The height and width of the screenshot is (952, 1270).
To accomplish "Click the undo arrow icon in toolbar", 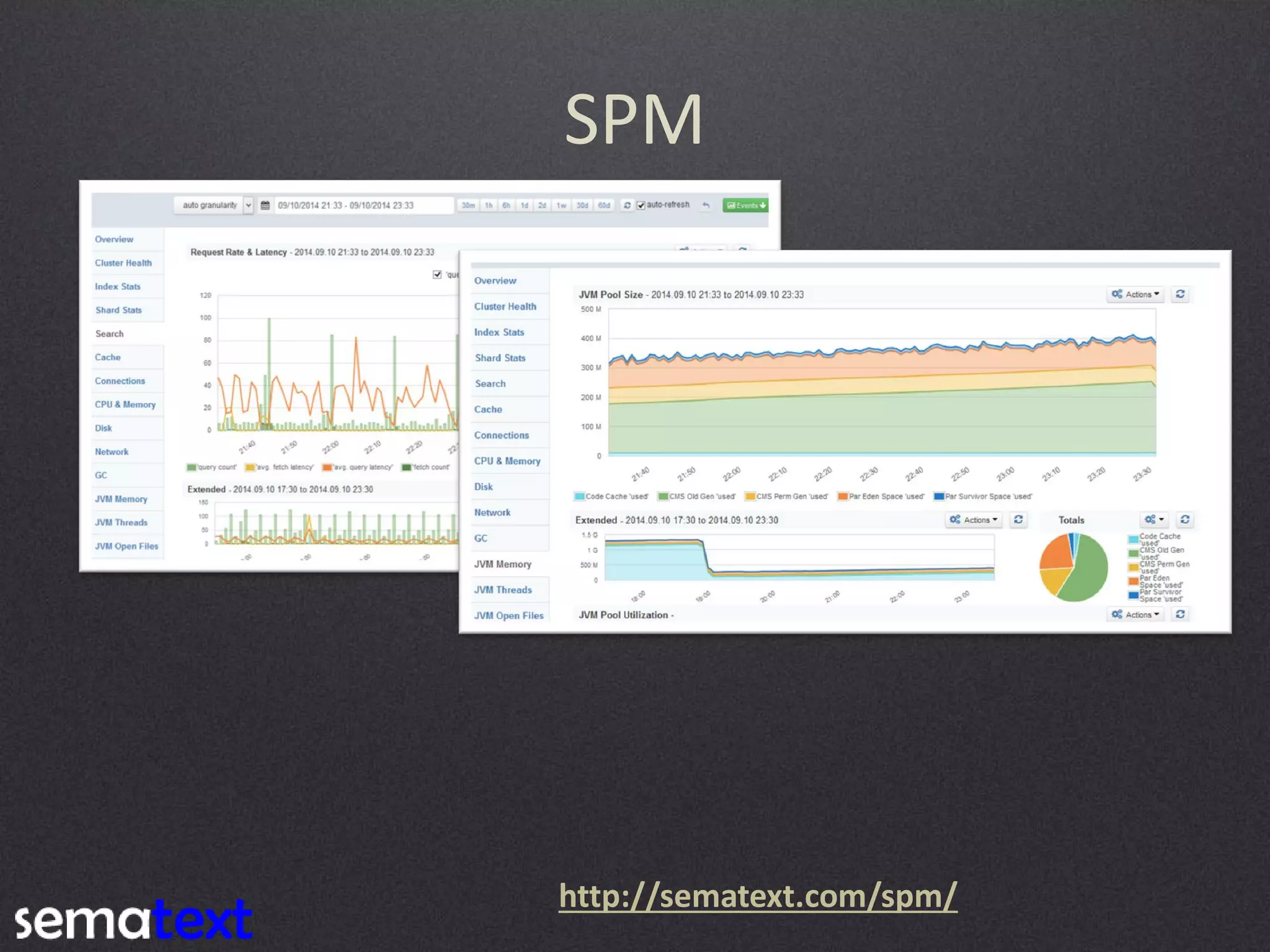I will click(706, 205).
